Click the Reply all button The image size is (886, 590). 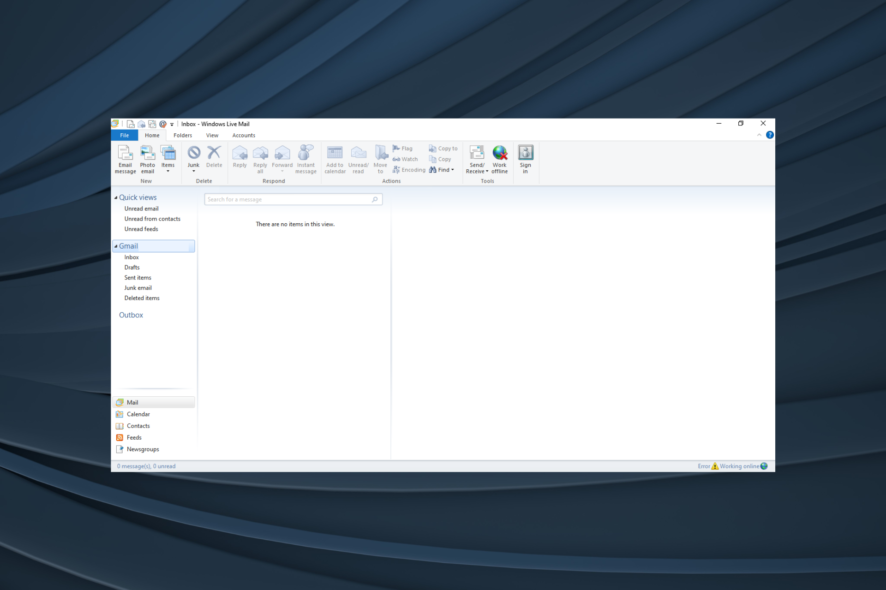tap(260, 159)
